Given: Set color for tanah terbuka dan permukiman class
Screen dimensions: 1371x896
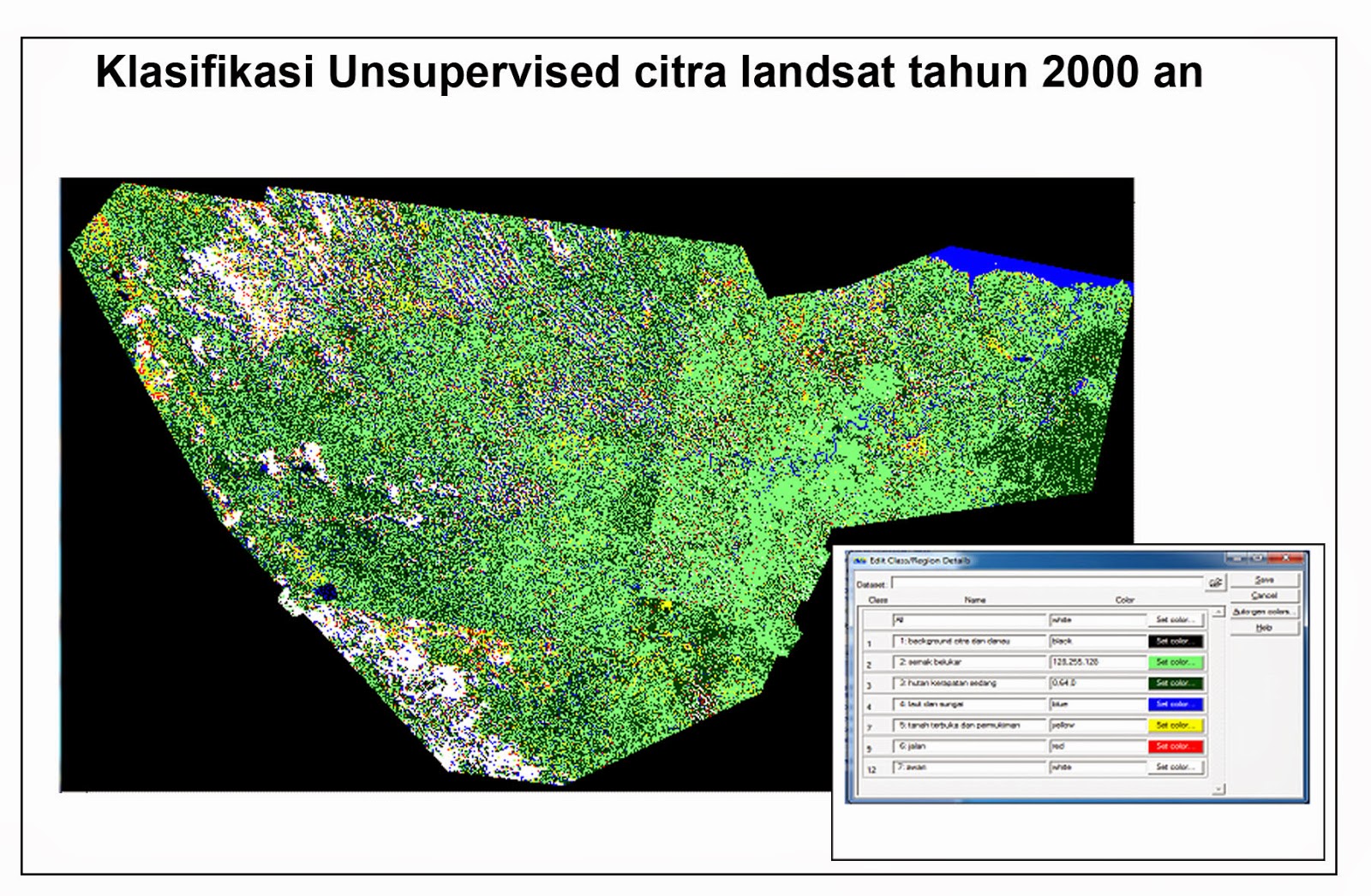Looking at the screenshot, I should 1176,725.
